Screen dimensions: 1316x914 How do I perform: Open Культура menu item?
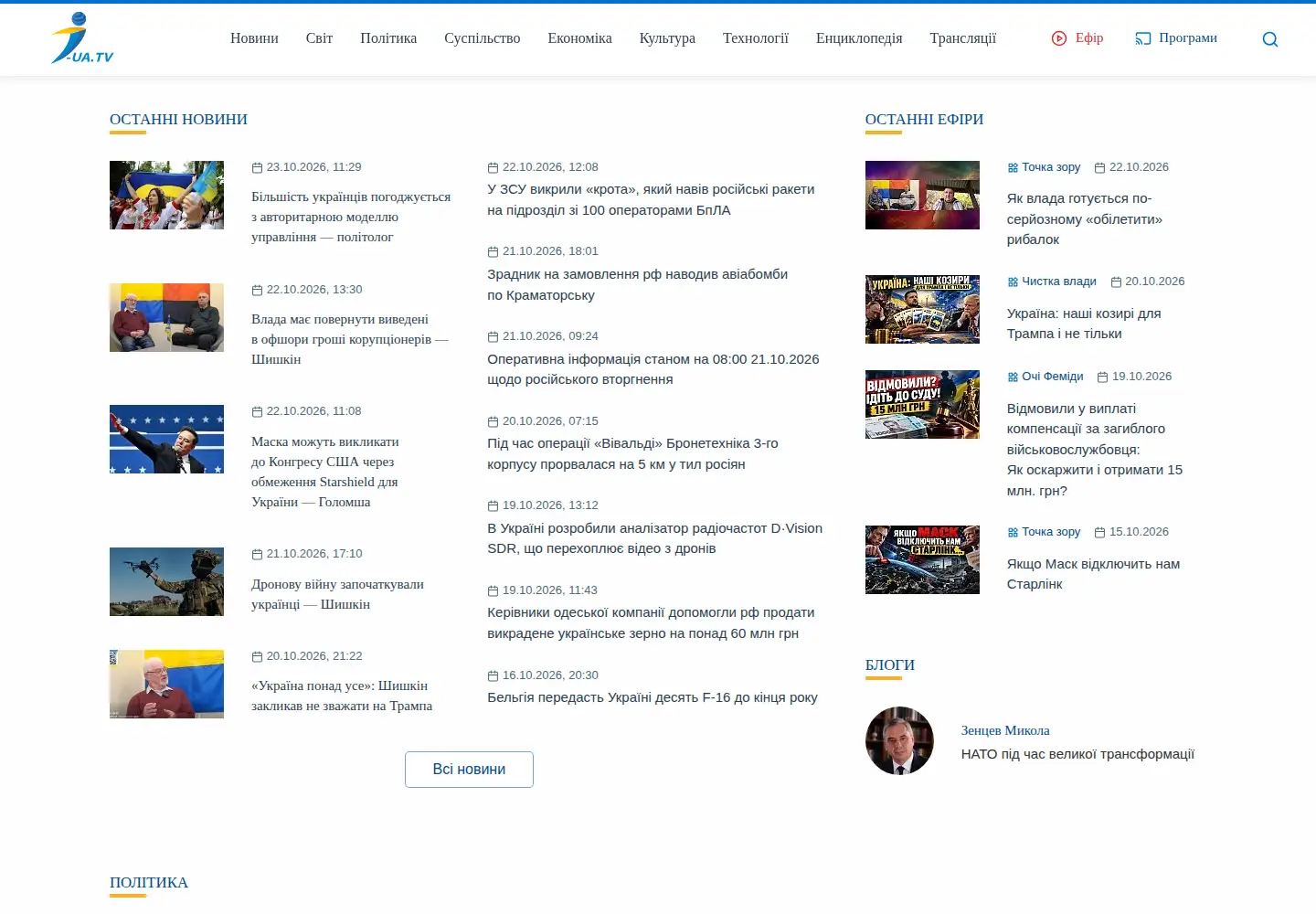point(667,38)
